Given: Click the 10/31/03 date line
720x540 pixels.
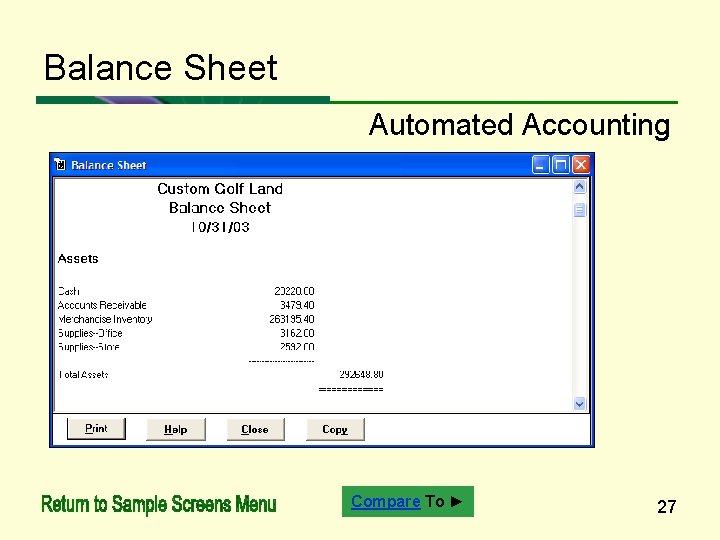Looking at the screenshot, I should 220,227.
